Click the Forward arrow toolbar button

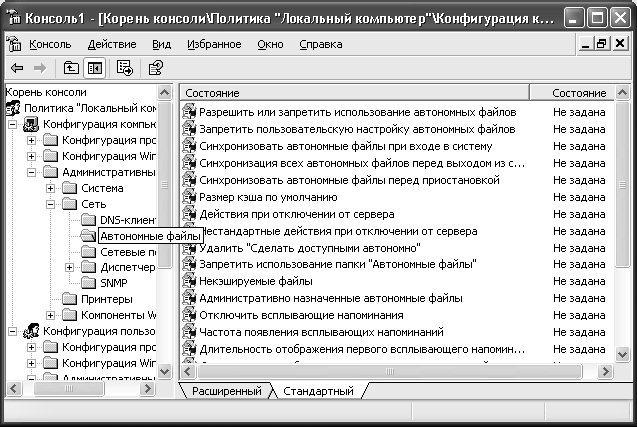point(39,68)
